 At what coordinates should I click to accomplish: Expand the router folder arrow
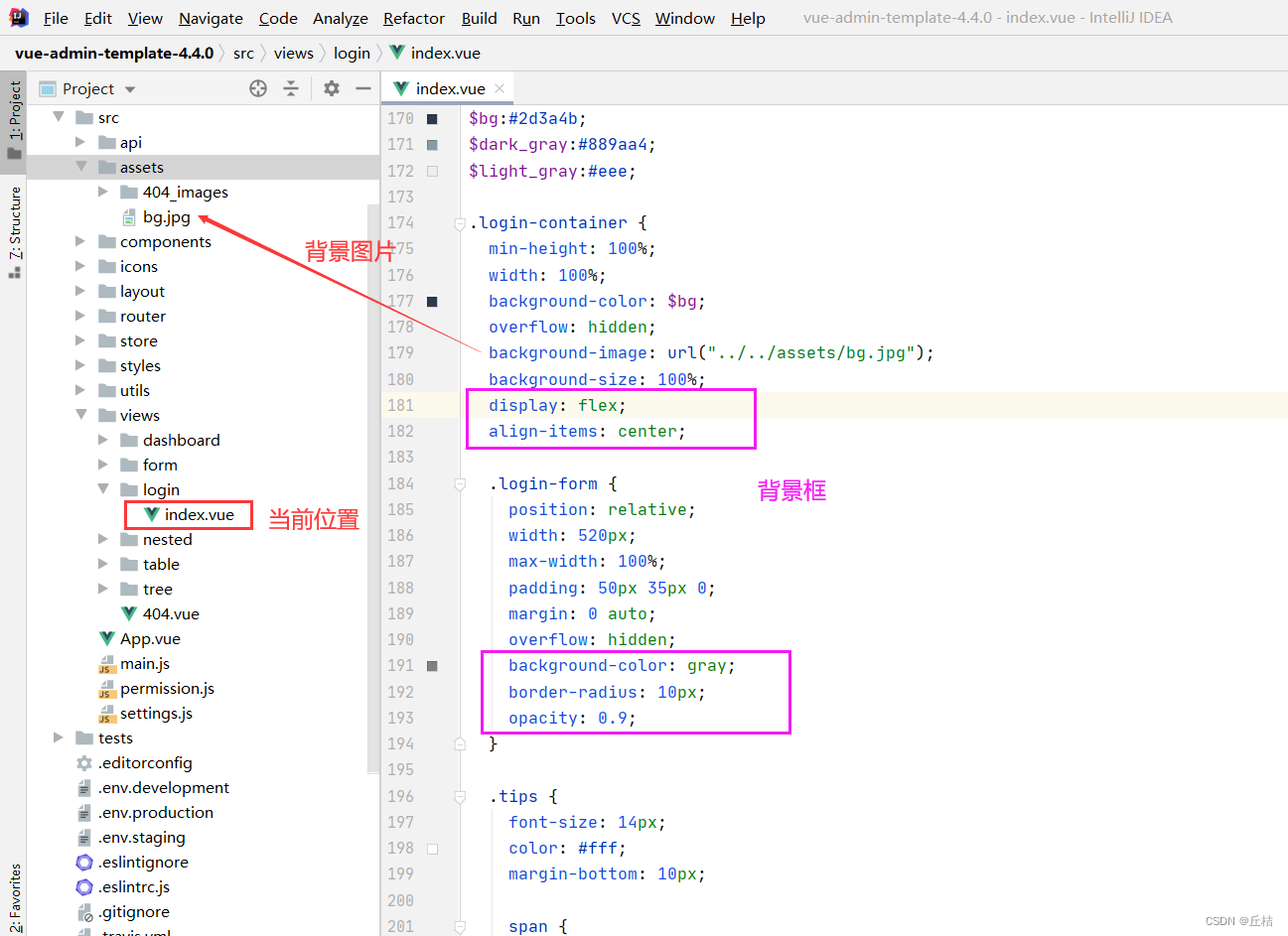[81, 316]
